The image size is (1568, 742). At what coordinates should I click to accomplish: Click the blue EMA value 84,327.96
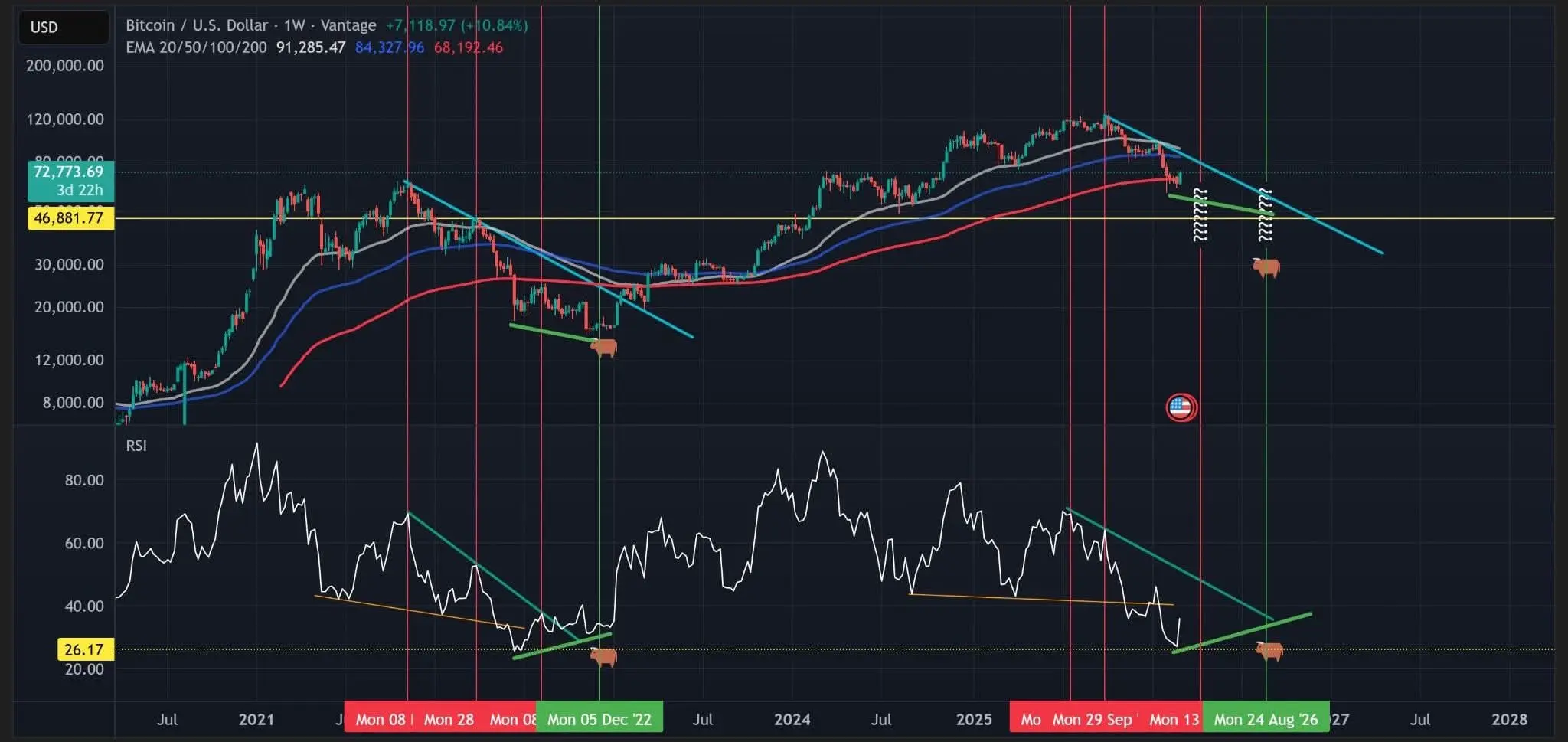(x=390, y=47)
